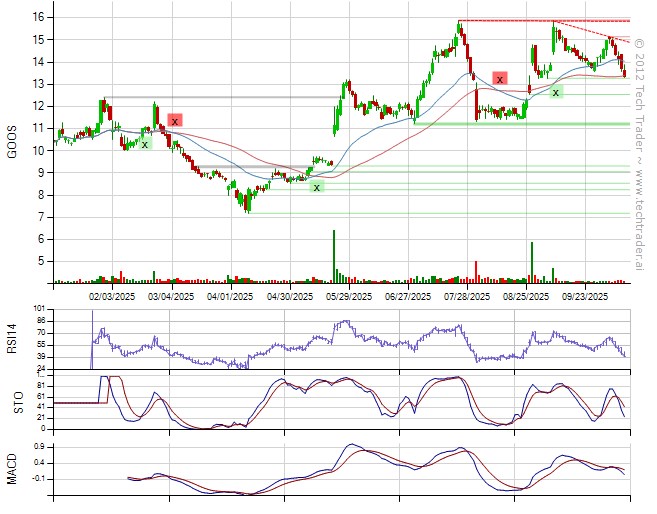Click the green X buy marker in May 2025

(x=317, y=186)
